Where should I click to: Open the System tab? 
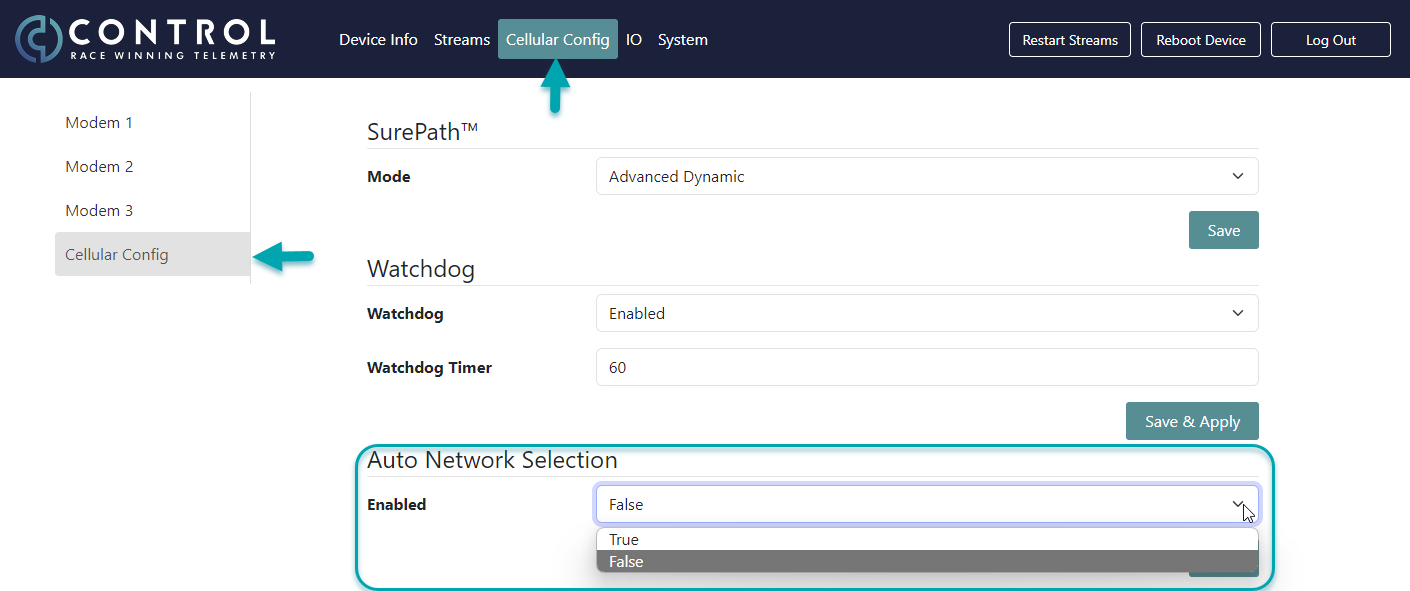pos(682,40)
